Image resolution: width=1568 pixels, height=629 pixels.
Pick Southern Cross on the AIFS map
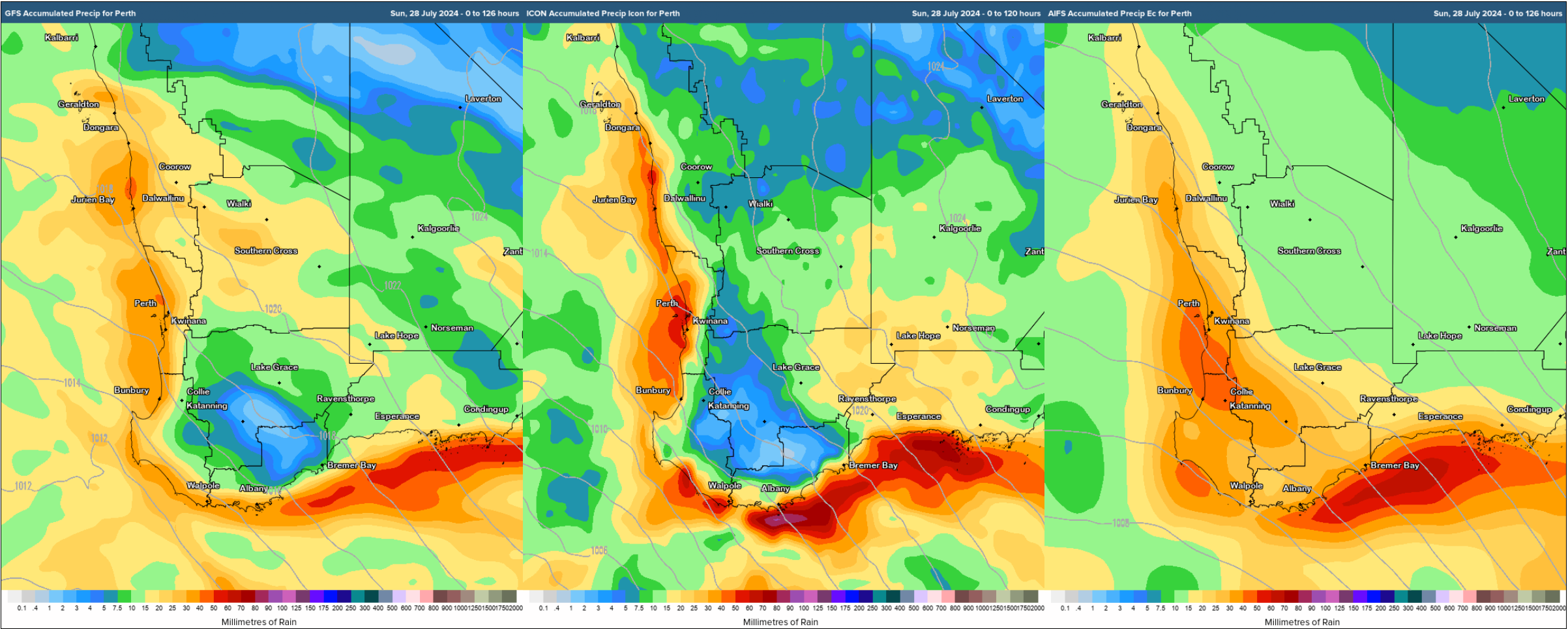coord(1309,250)
